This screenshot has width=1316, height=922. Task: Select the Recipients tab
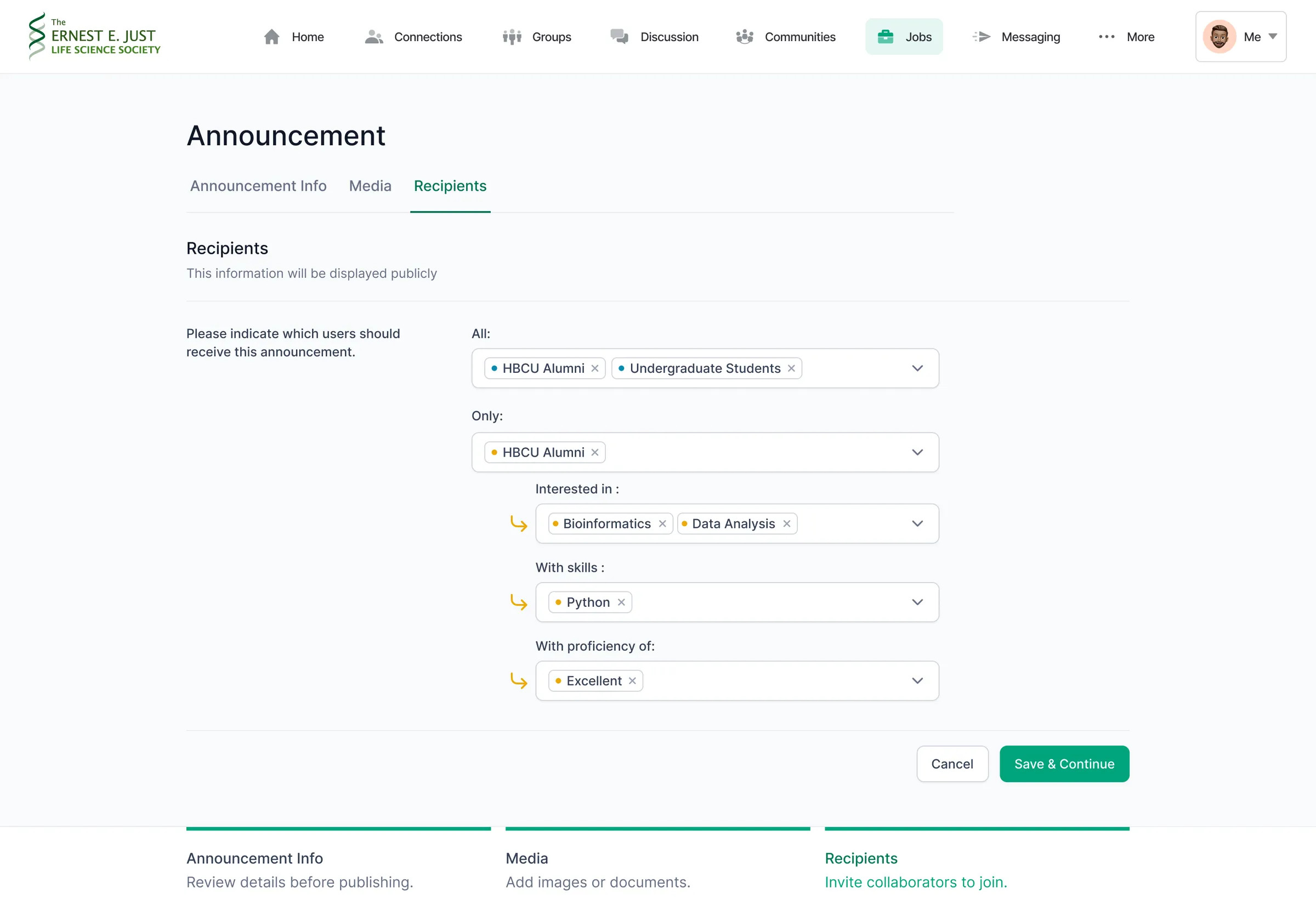pyautogui.click(x=450, y=186)
